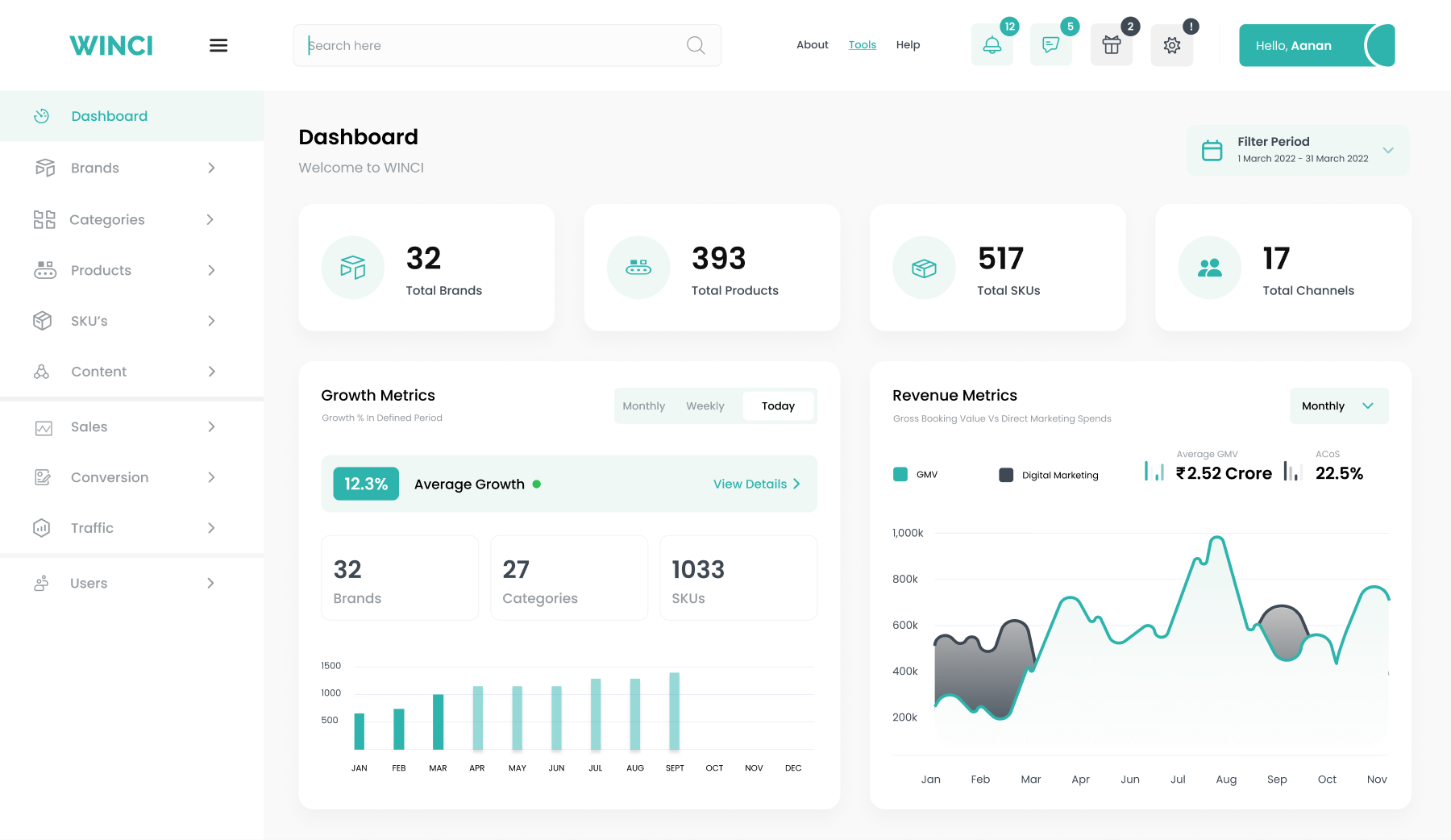Switch Growth Metrics to Monthly
This screenshot has width=1451, height=840.
pos(644,406)
